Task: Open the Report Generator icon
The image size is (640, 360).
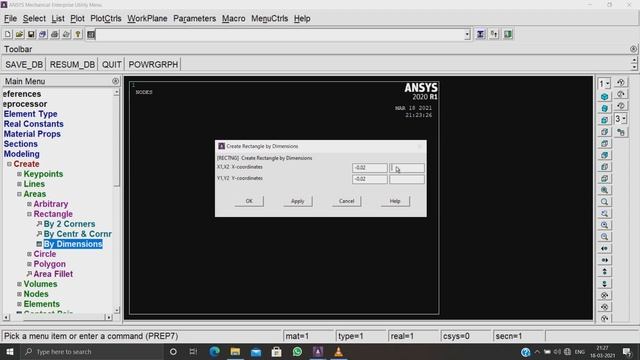Action: click(66, 34)
